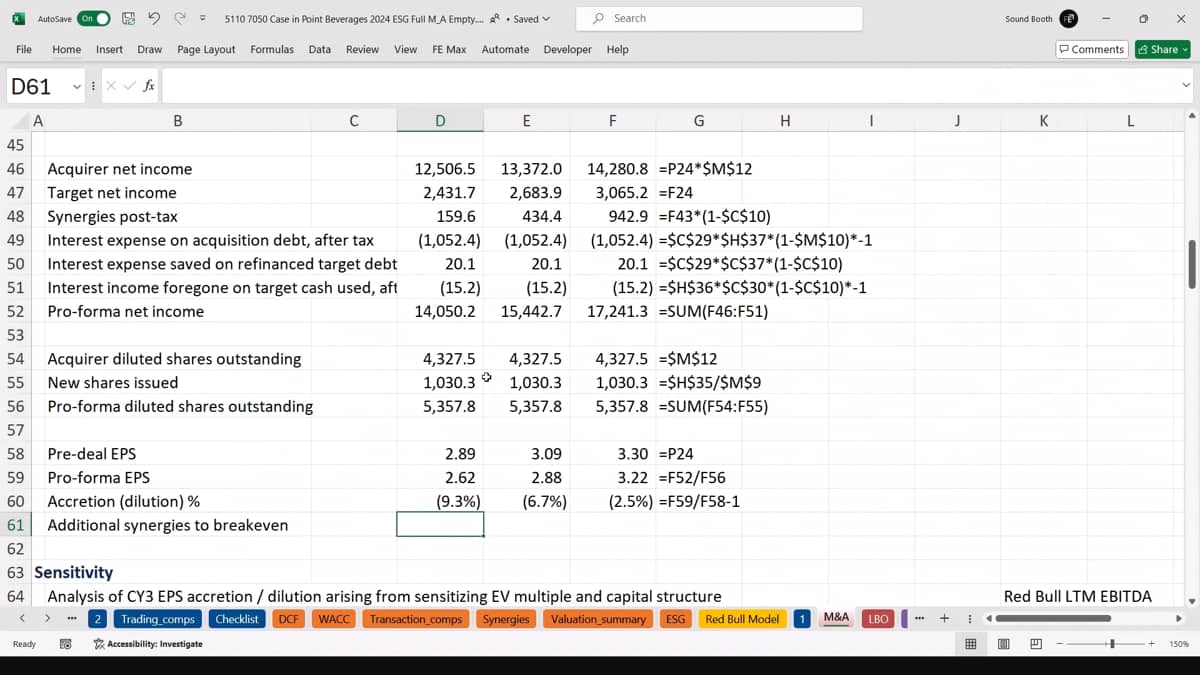Image resolution: width=1200 pixels, height=675 pixels.
Task: Open the Checklist sheet tab
Action: 237,619
